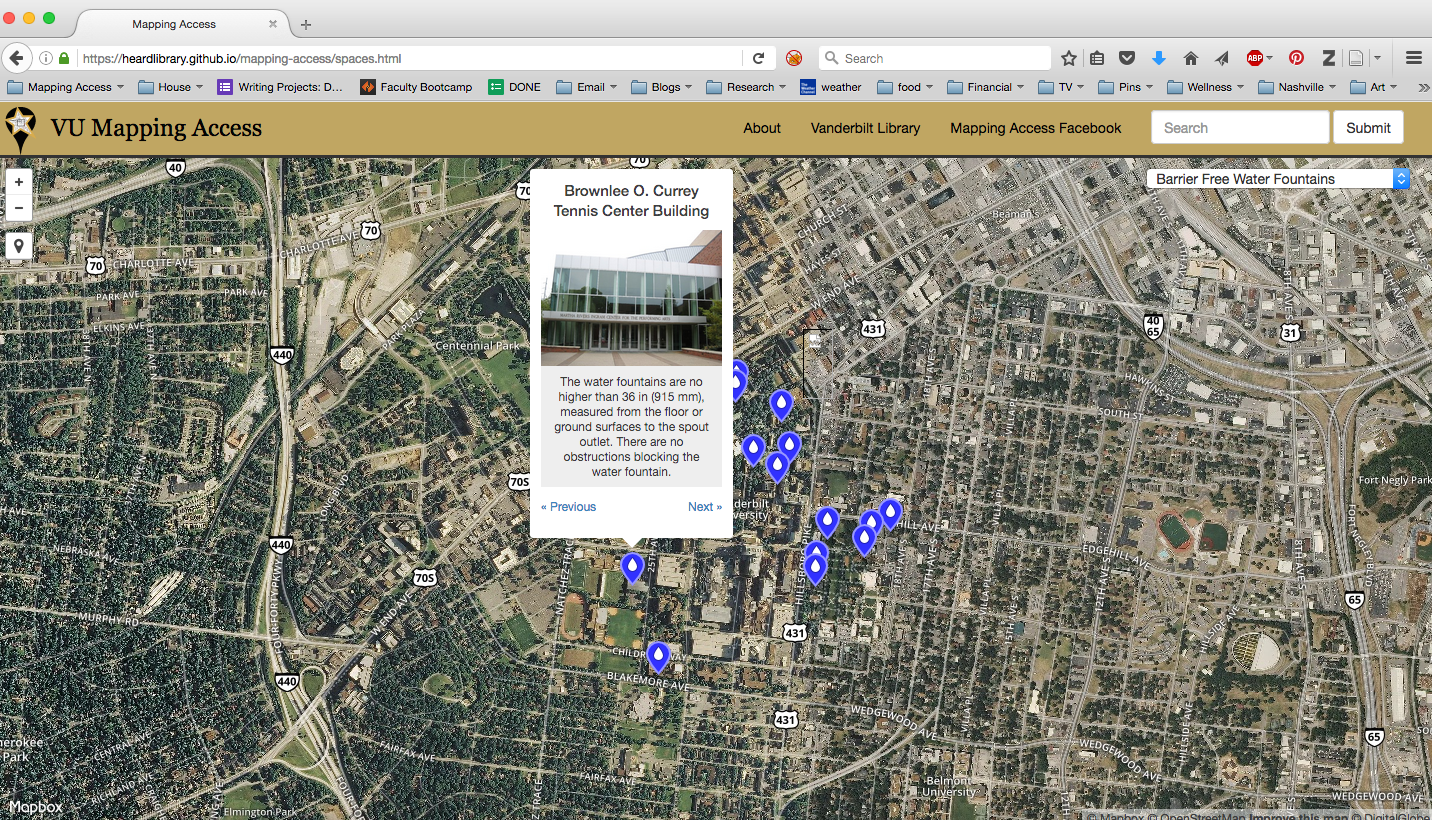
Task: Click the map geolocate pin button
Action: pyautogui.click(x=19, y=246)
